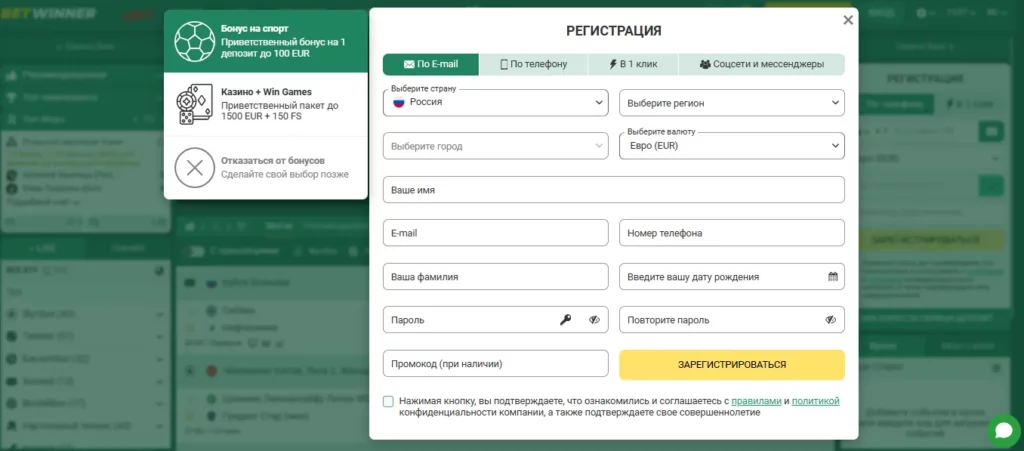Toggle visibility of the repeat password field
This screenshot has height=451, width=1024.
[830, 320]
